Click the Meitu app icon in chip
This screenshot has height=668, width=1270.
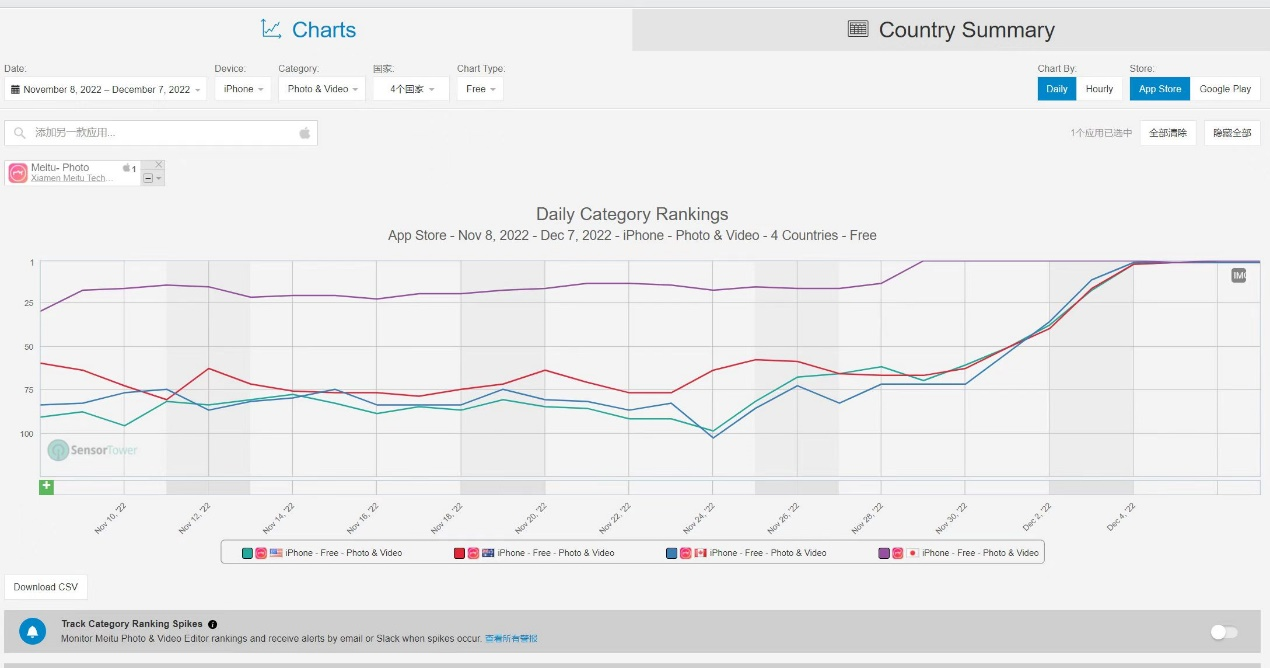[18, 173]
